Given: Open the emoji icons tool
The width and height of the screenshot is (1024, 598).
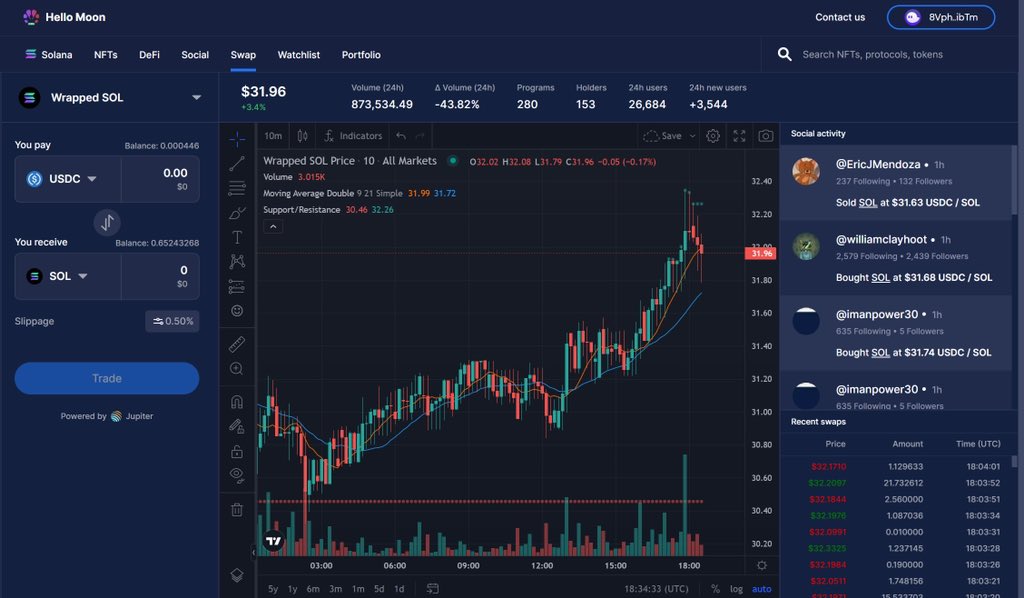Looking at the screenshot, I should point(237,311).
